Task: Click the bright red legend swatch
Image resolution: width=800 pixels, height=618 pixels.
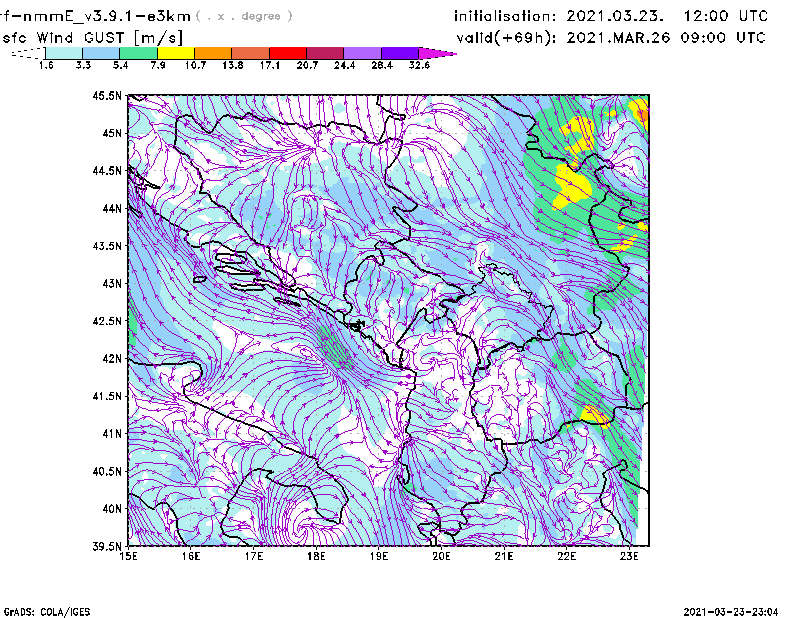Action: click(288, 53)
